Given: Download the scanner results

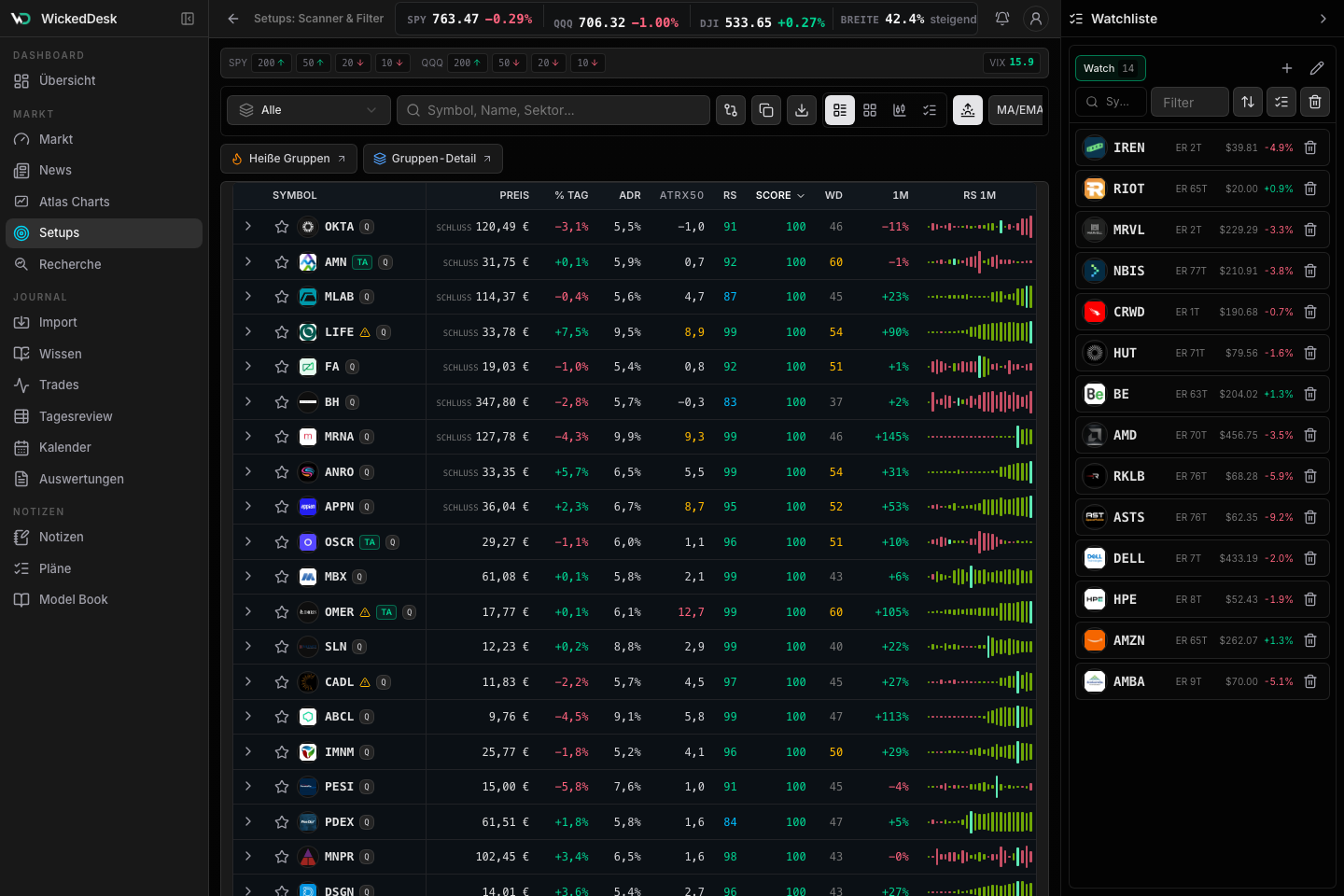Looking at the screenshot, I should click(x=802, y=110).
